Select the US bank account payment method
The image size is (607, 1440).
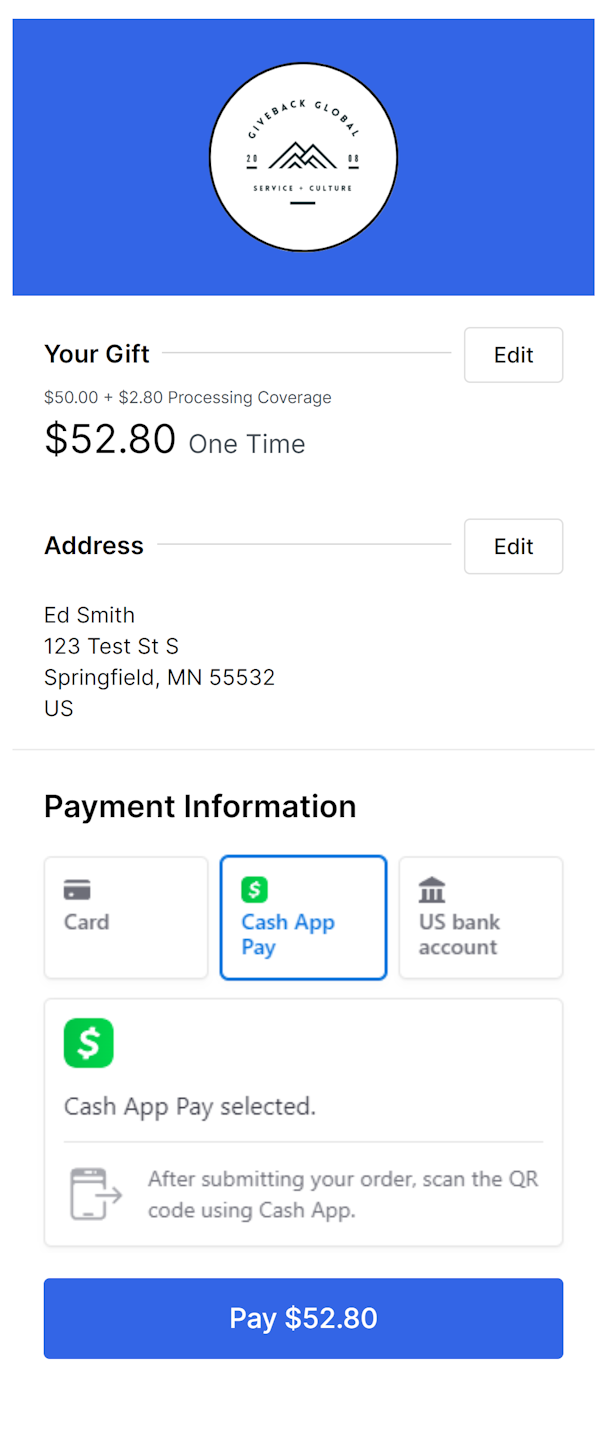[x=480, y=917]
